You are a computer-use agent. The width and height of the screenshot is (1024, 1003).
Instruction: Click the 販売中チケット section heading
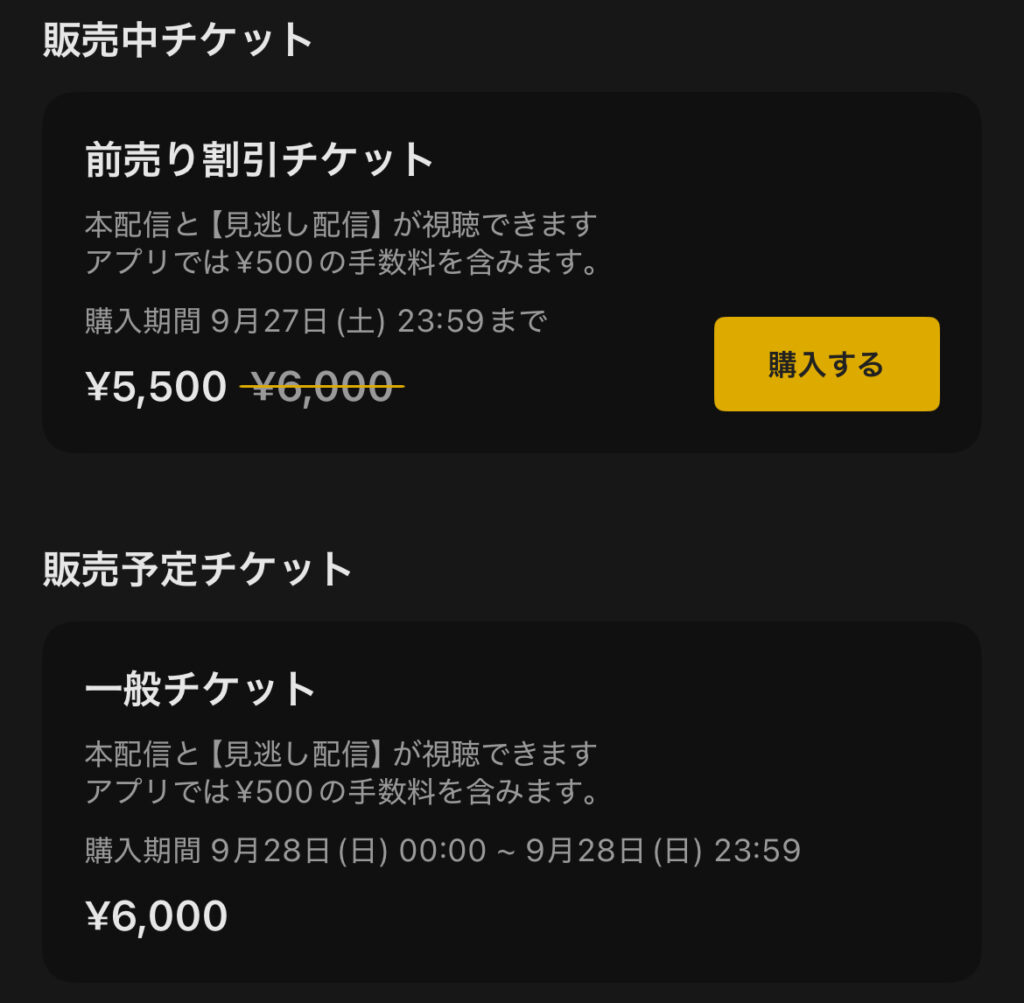point(179,40)
